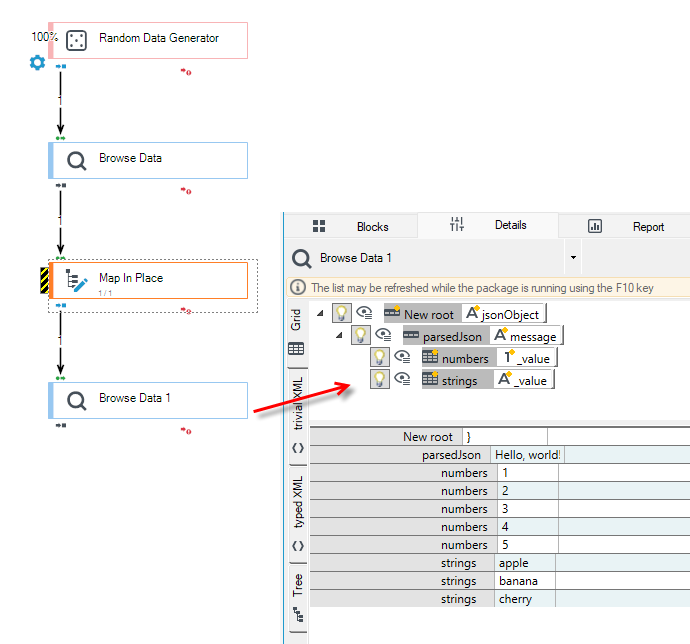Click the jsonObject text type icon
Screen dimensions: 690x644
pyautogui.click(x=473, y=312)
